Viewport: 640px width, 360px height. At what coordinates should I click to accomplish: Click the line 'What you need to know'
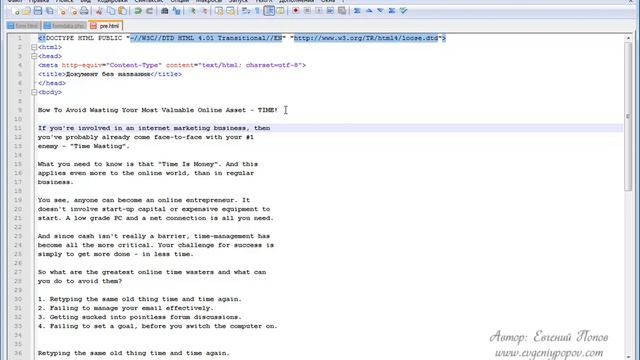[148, 164]
